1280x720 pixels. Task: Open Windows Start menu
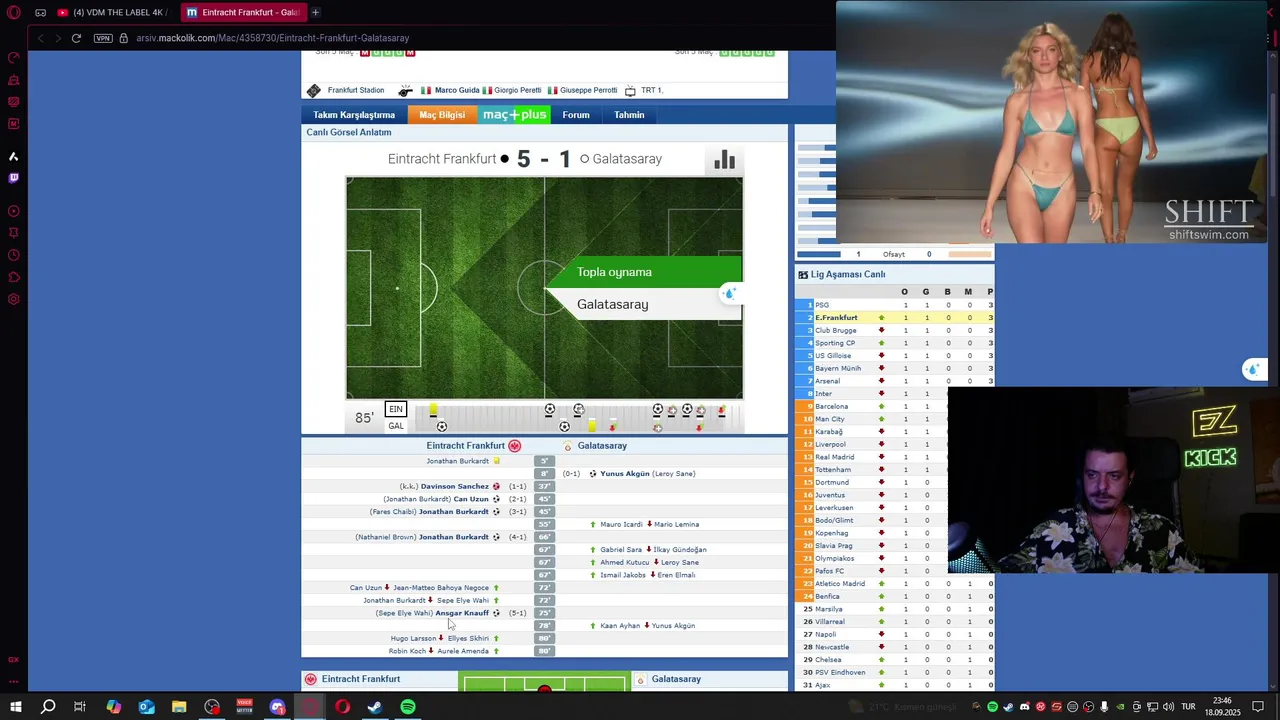coord(15,707)
